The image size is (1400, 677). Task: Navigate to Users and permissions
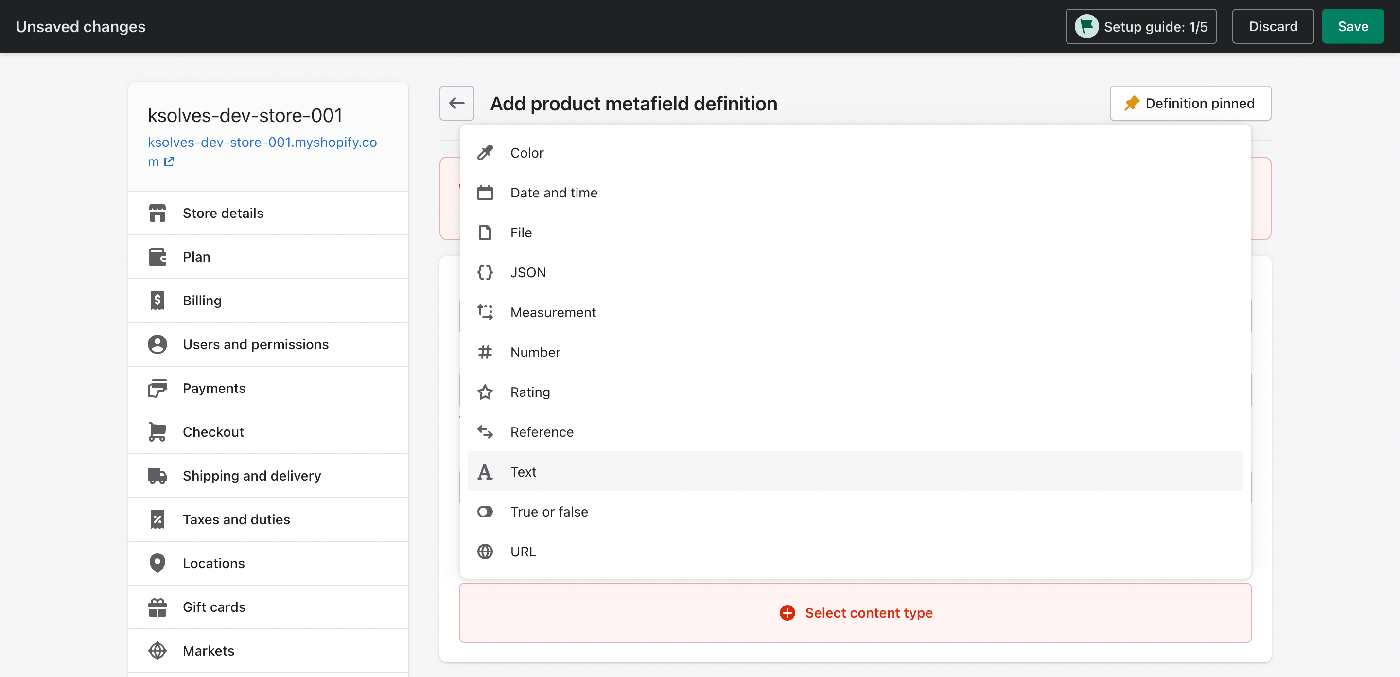pos(268,345)
